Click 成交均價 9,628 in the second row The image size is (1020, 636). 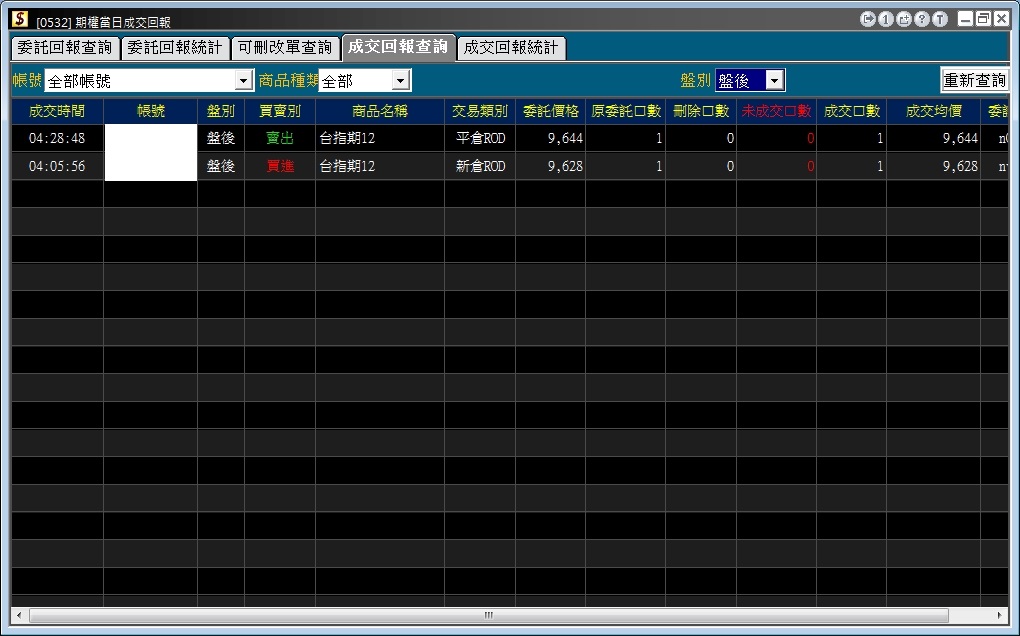coord(933,166)
